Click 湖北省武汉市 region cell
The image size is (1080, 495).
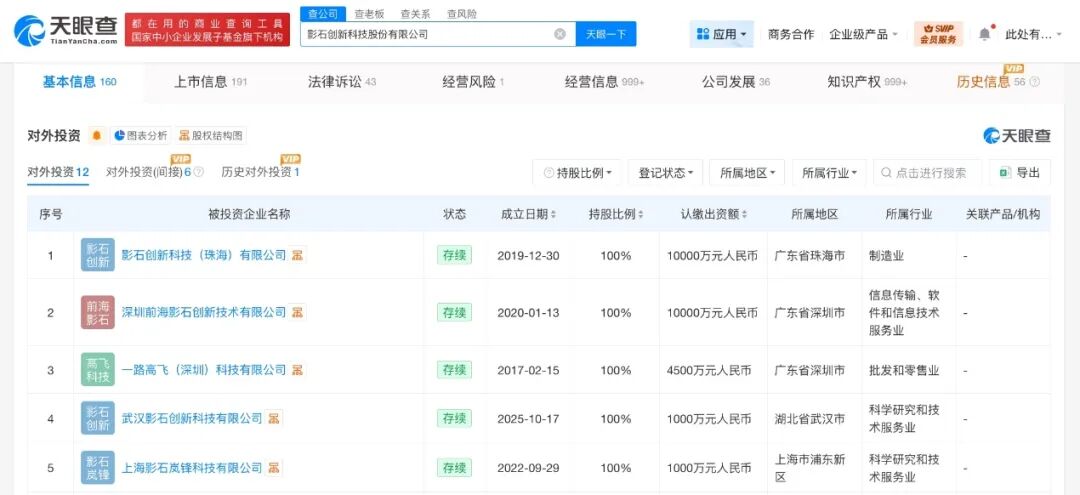[x=809, y=419]
